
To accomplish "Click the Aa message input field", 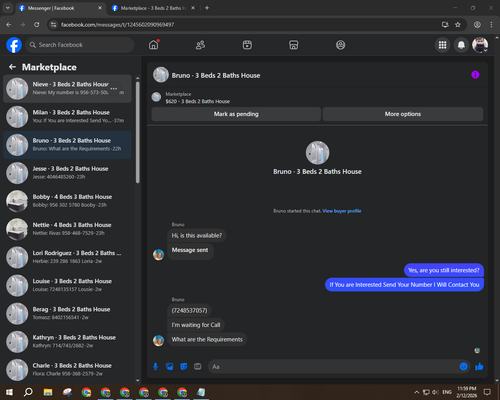I will click(x=333, y=367).
